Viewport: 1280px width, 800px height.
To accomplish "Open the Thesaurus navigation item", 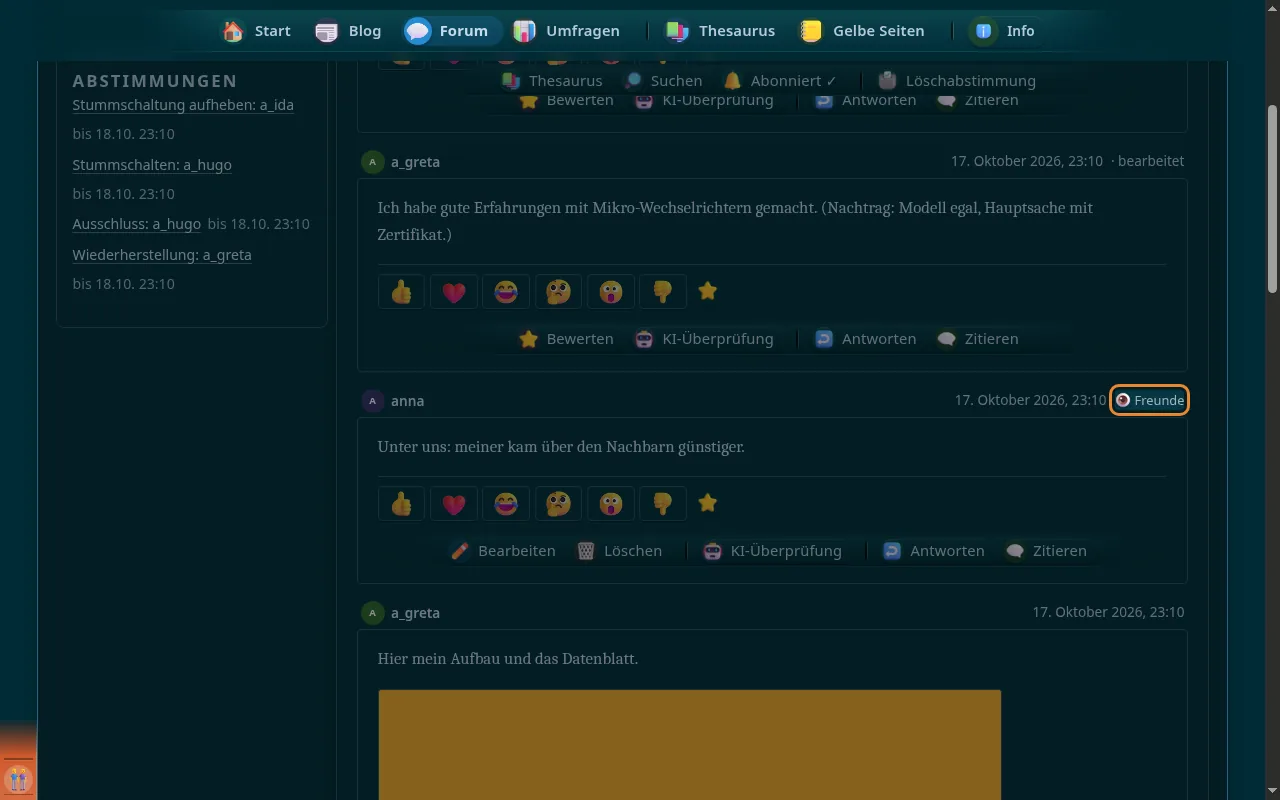I will coord(721,31).
